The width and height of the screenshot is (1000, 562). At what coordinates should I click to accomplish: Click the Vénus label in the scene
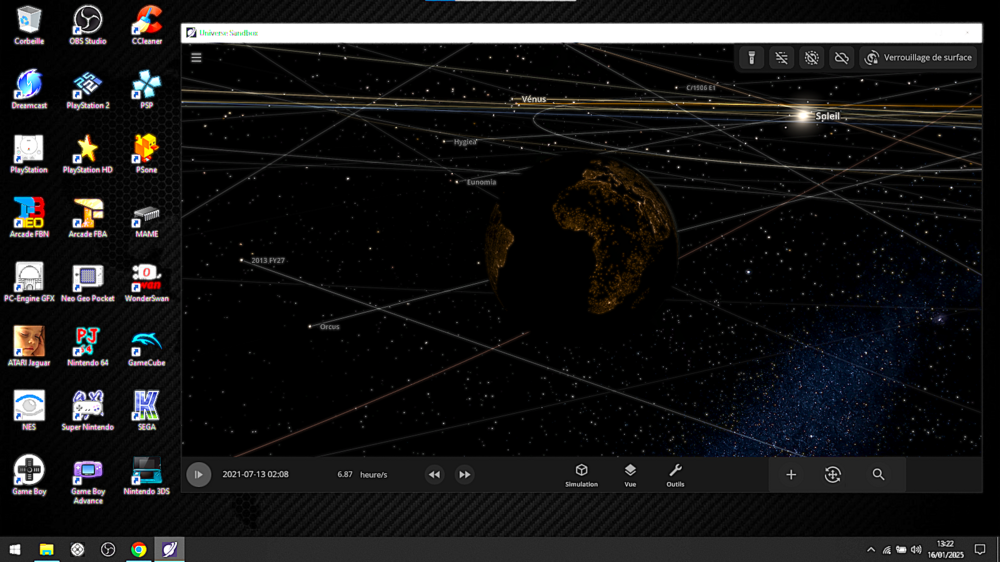(x=534, y=99)
